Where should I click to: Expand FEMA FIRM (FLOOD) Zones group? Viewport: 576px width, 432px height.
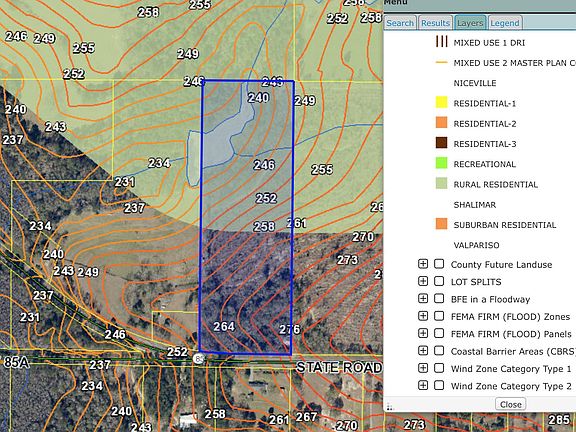[x=423, y=316]
